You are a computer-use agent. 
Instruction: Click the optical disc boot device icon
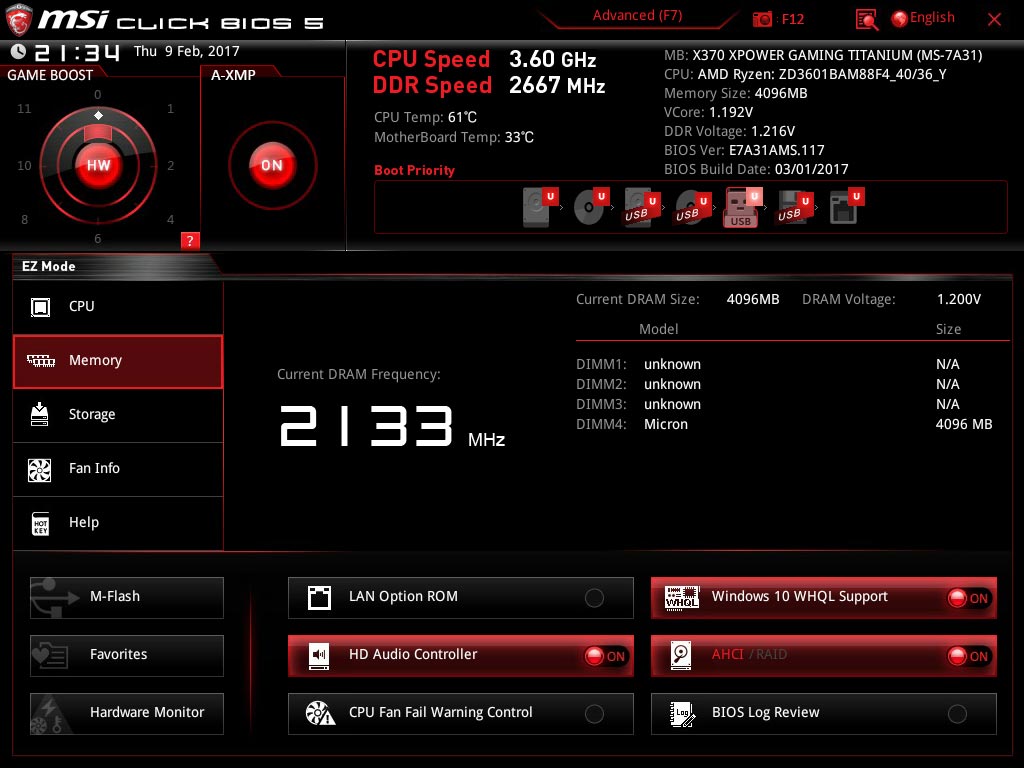[x=590, y=207]
